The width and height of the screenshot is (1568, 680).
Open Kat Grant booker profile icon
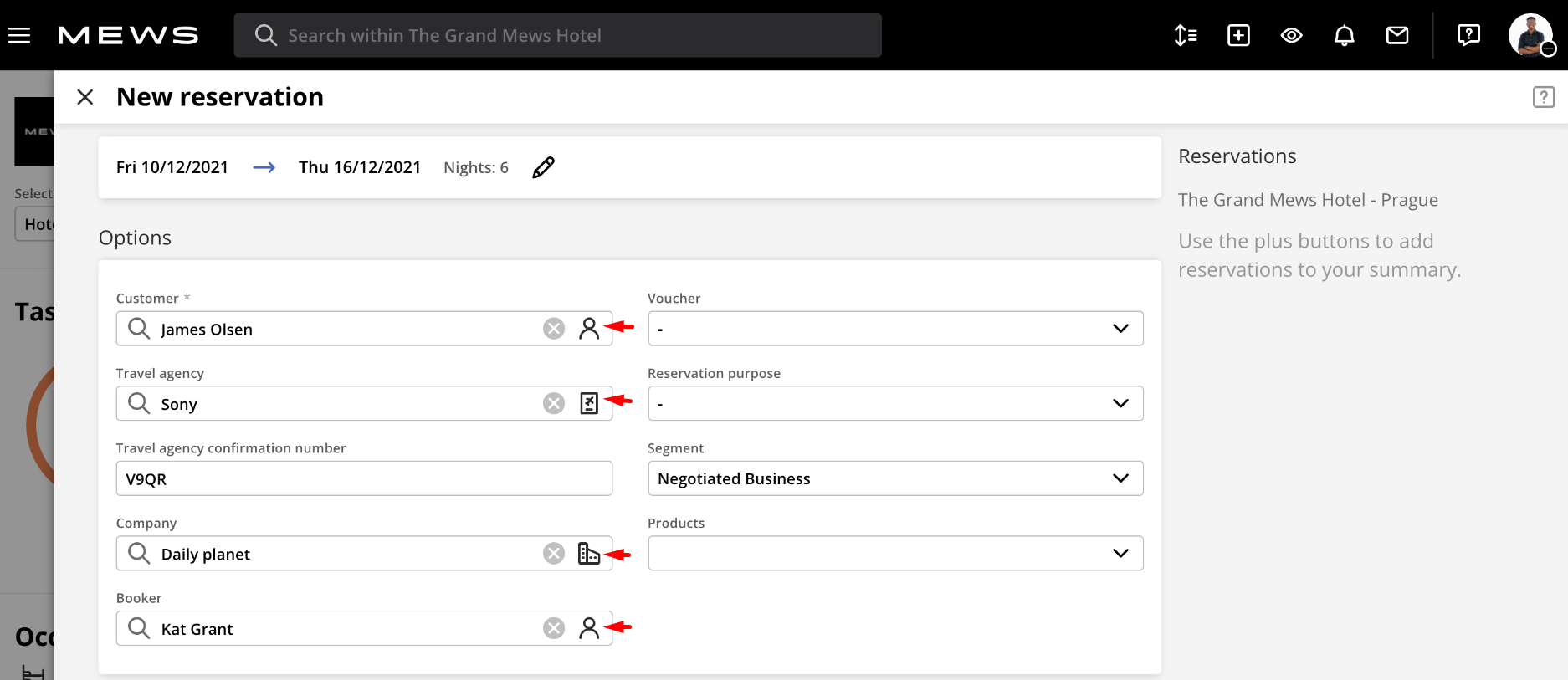589,628
